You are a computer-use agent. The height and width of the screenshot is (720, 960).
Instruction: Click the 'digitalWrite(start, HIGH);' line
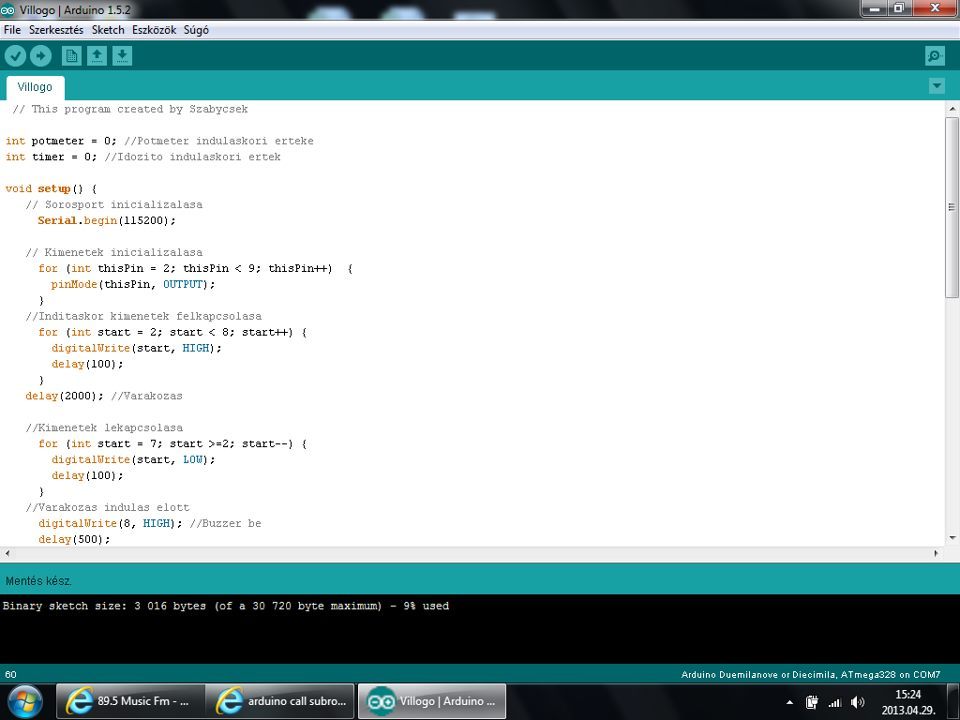(137, 348)
